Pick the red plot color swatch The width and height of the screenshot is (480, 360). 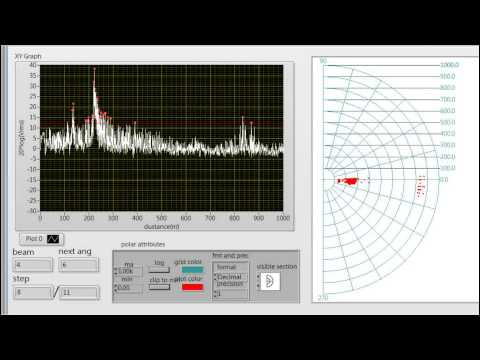(x=192, y=287)
